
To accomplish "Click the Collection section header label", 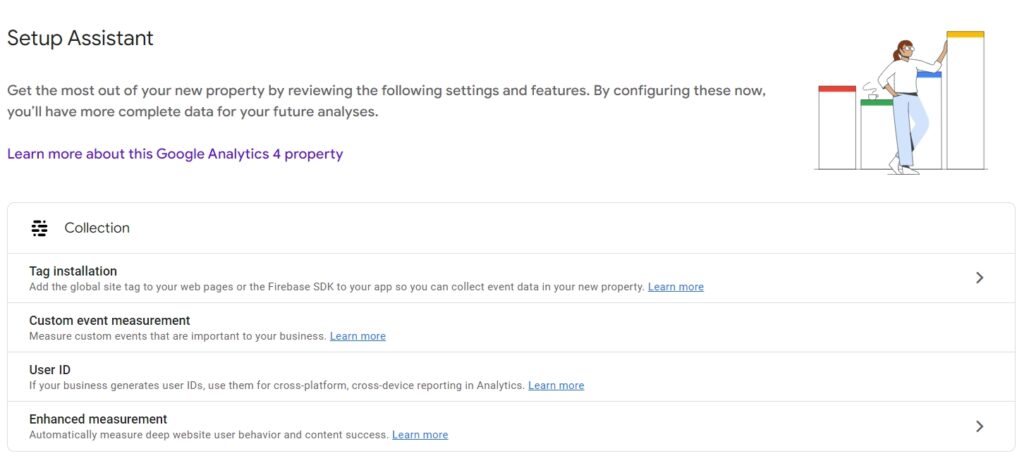I will click(97, 228).
